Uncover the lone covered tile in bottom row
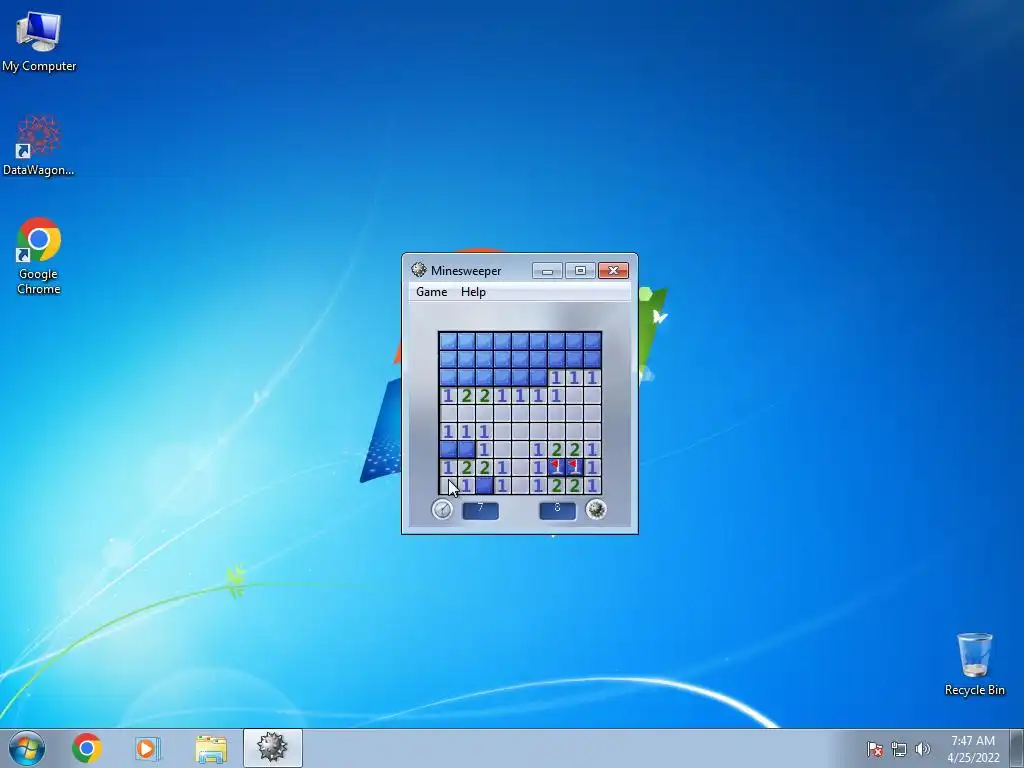Viewport: 1024px width, 768px height. 484,485
